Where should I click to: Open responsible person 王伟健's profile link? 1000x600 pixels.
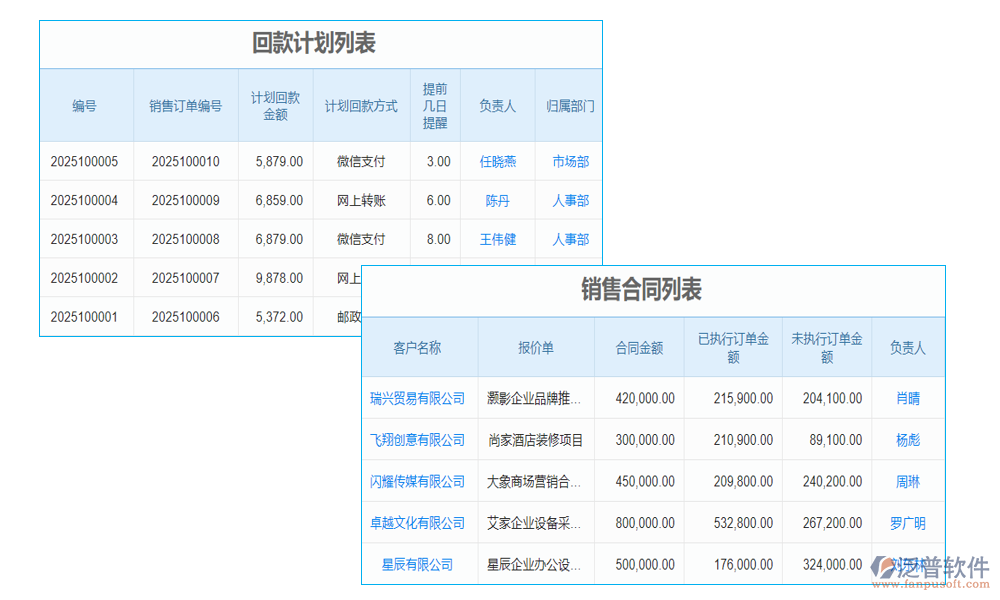pyautogui.click(x=498, y=239)
